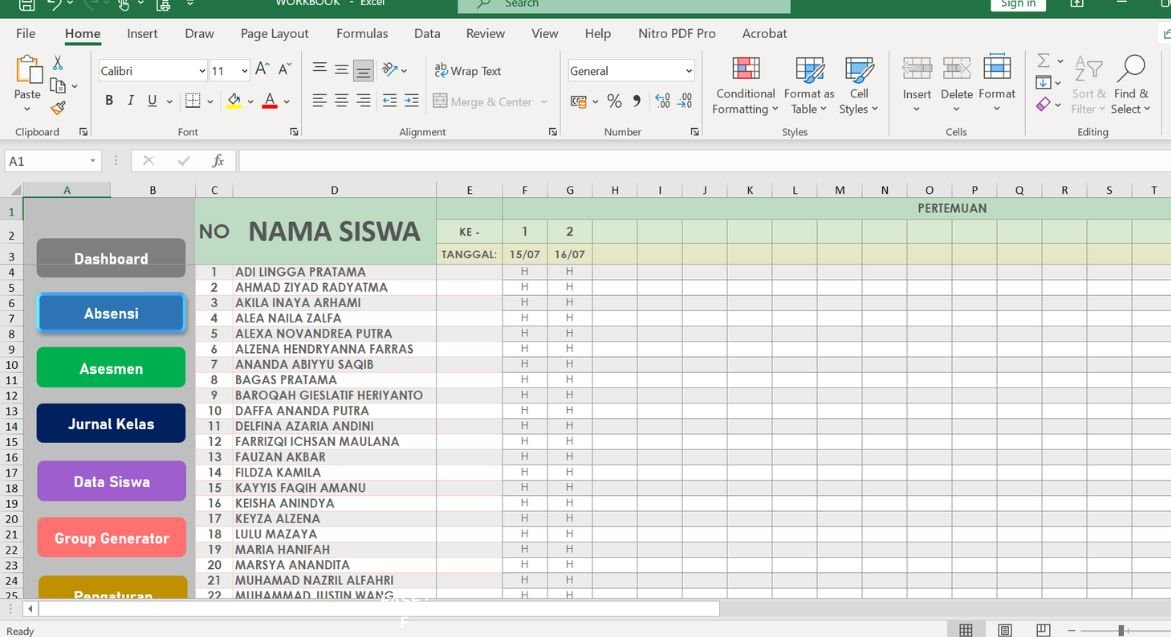
Task: Click the Cut scissors icon
Action: [x=58, y=63]
